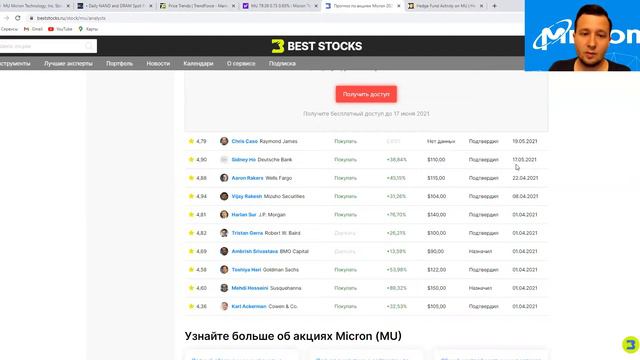Close the Hedge Fund Activity tab

[x=481, y=6]
